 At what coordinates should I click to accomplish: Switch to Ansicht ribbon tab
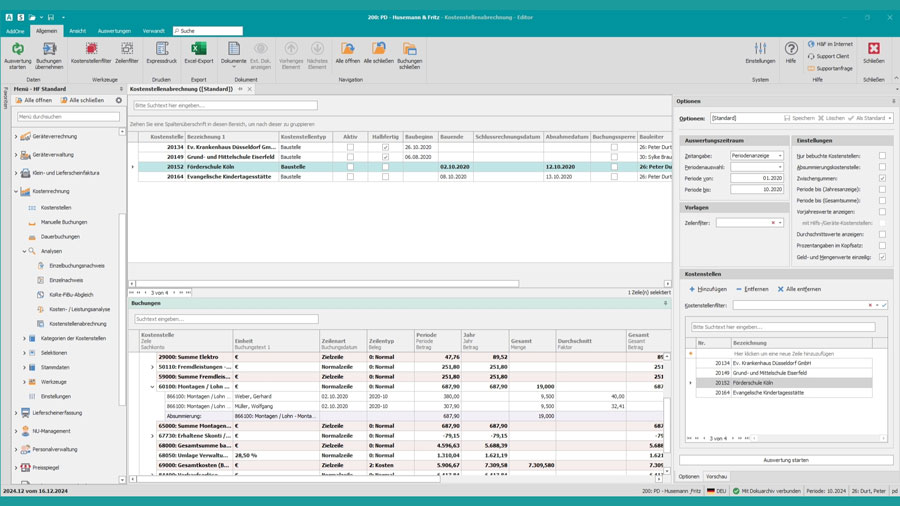[x=77, y=31]
